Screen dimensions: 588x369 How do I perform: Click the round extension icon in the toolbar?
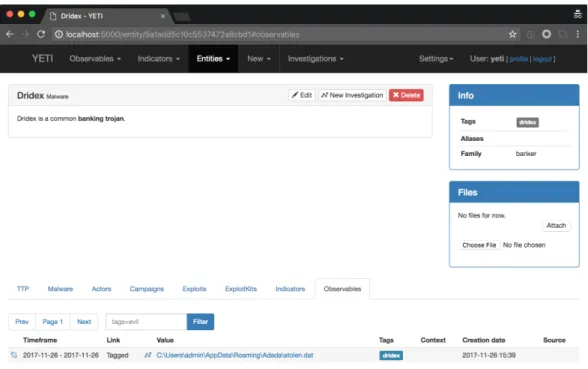click(546, 34)
